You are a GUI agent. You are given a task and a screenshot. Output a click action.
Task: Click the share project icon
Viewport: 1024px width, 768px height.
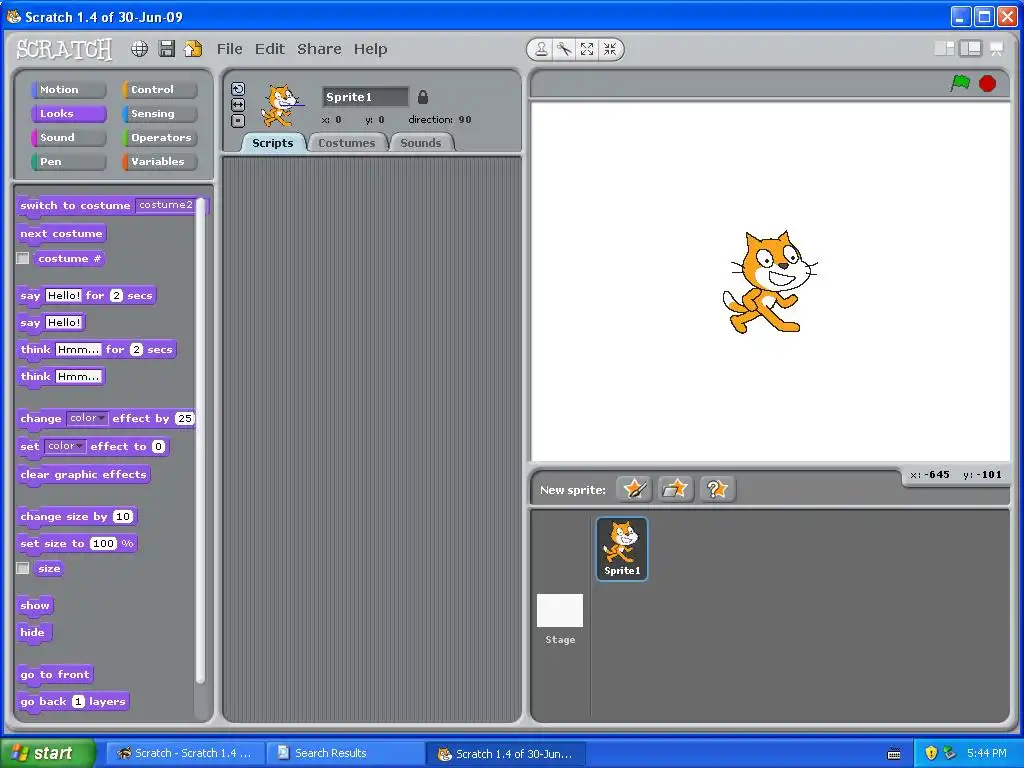193,49
